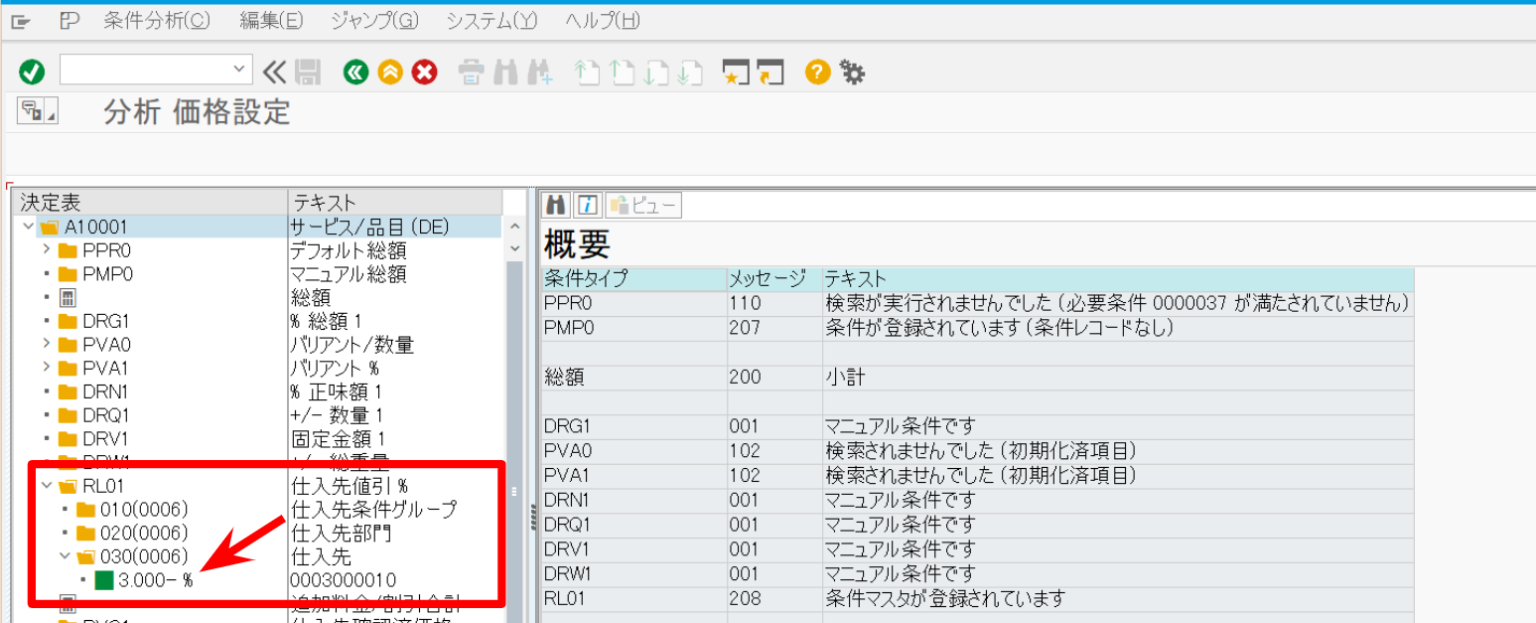Click the calculator icon in the 総額 tree row
This screenshot has height=623, width=1536.
[67, 297]
